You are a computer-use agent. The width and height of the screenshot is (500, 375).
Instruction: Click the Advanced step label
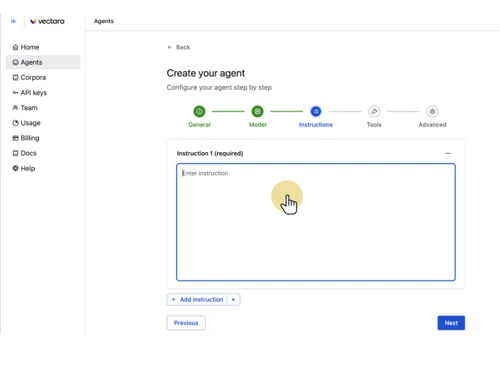[432, 125]
